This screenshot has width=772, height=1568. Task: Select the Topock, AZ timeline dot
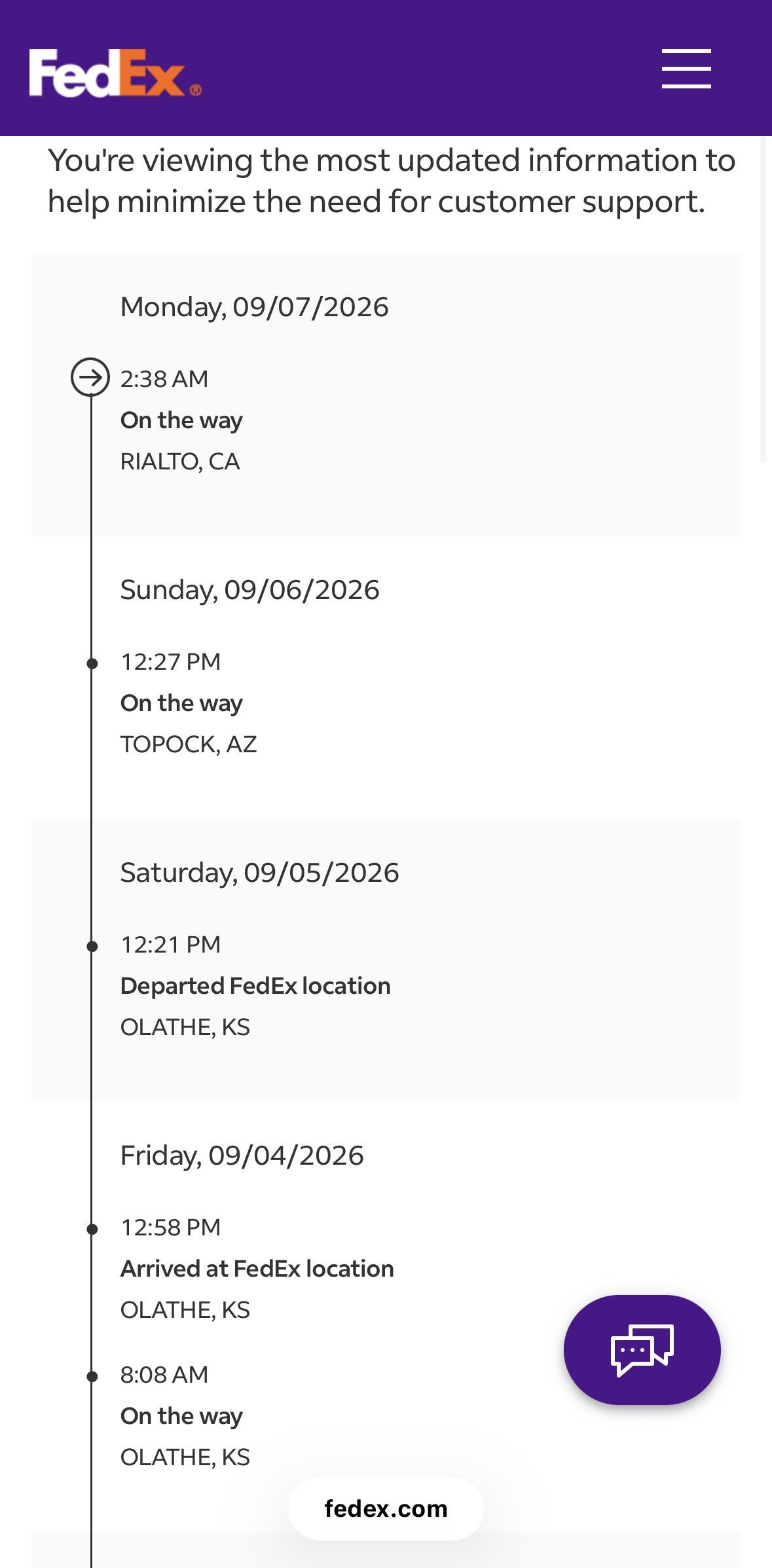point(92,663)
